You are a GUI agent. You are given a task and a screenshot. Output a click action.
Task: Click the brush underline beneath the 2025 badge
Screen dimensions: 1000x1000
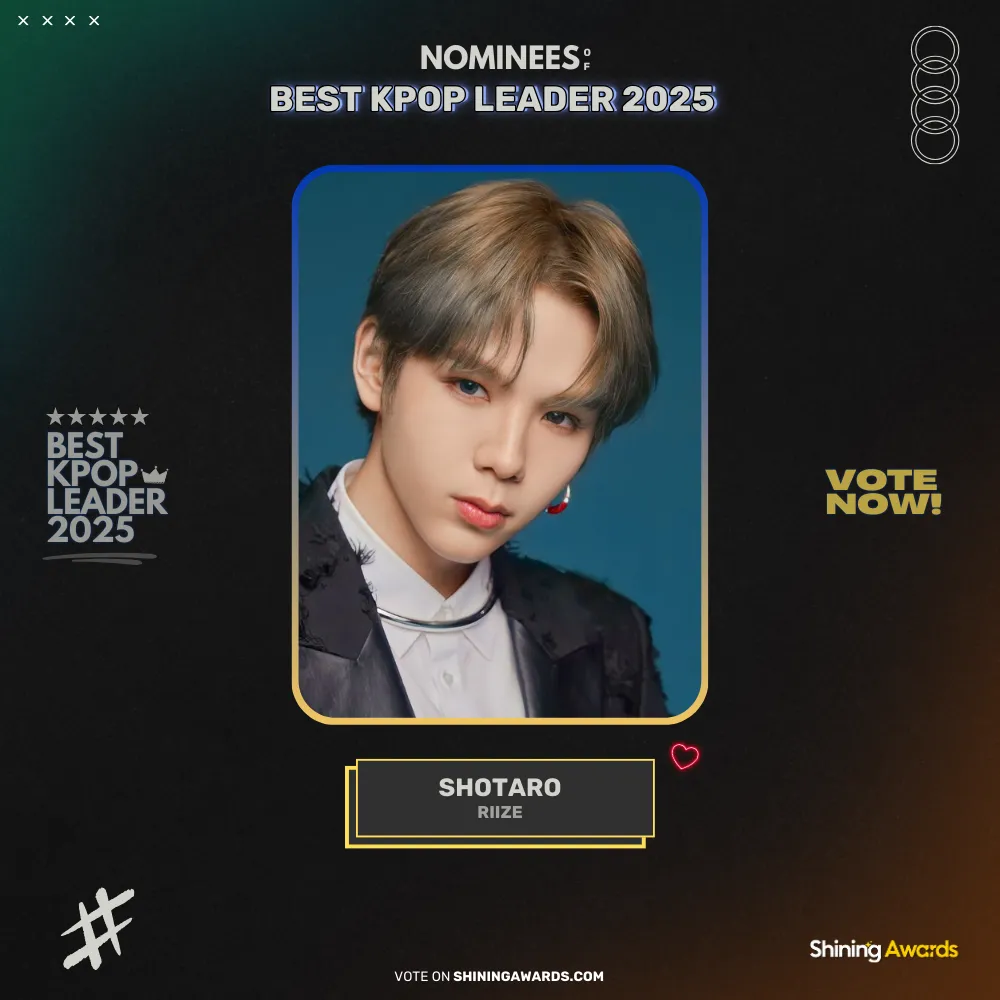pyautogui.click(x=99, y=559)
